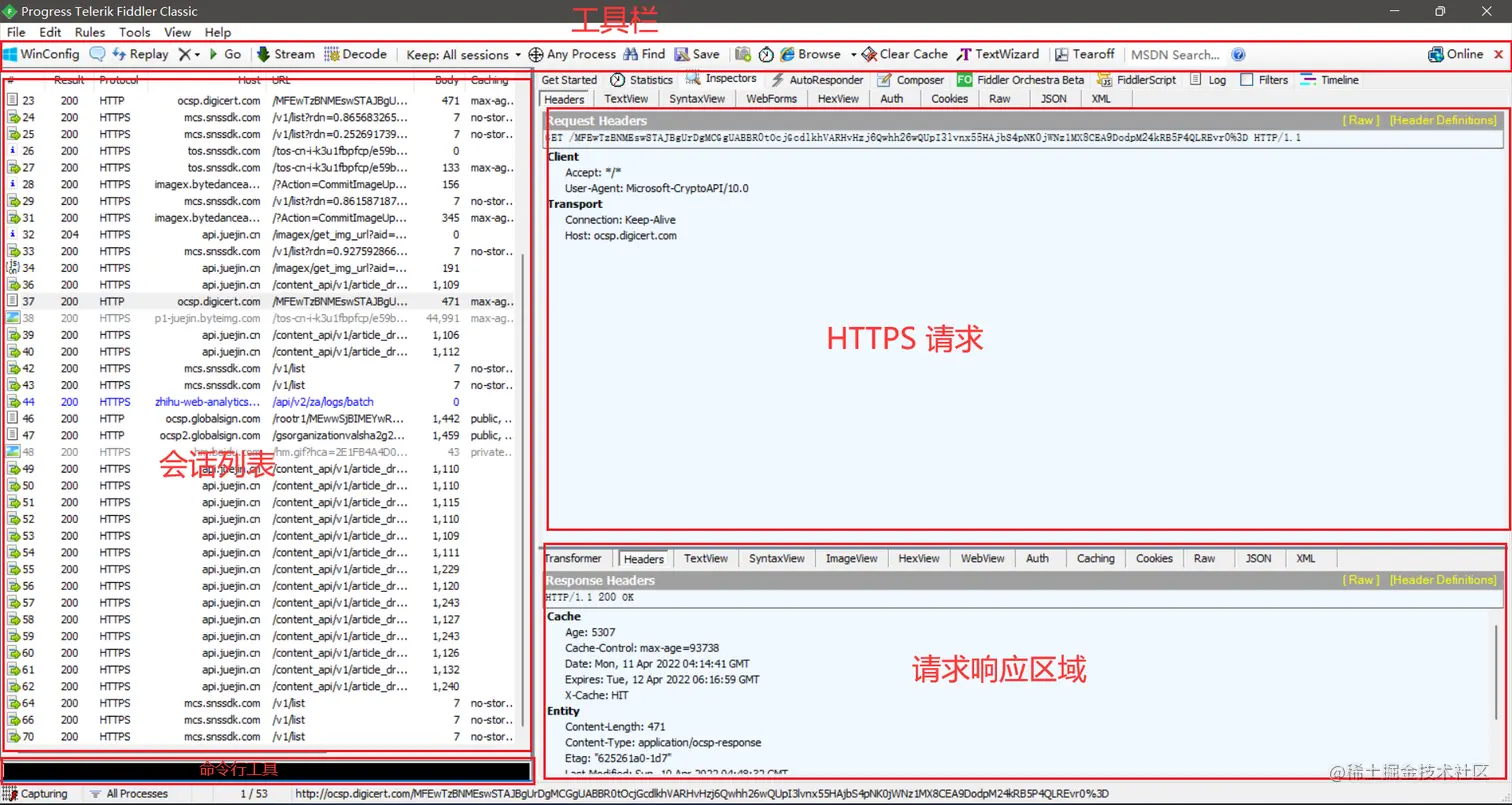The width and height of the screenshot is (1512, 805).
Task: Open Fiddler Orchestra Beta tab
Action: pos(1020,80)
